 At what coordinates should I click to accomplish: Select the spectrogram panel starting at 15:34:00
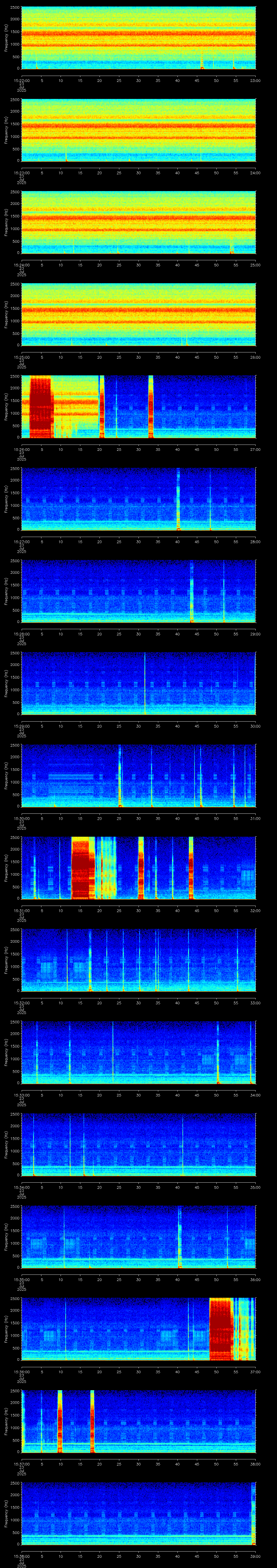click(138, 1144)
